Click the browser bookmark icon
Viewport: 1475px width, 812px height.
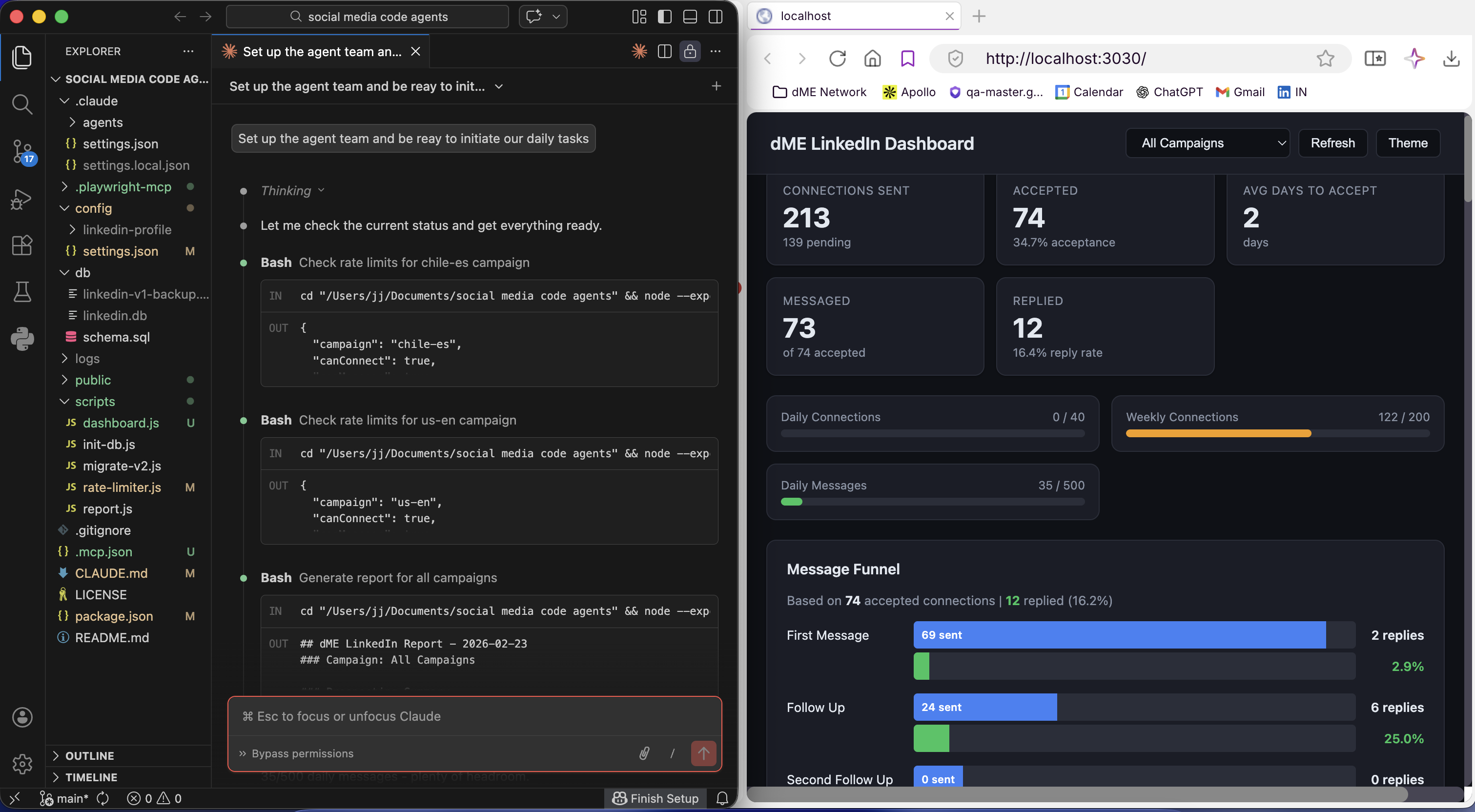907,59
